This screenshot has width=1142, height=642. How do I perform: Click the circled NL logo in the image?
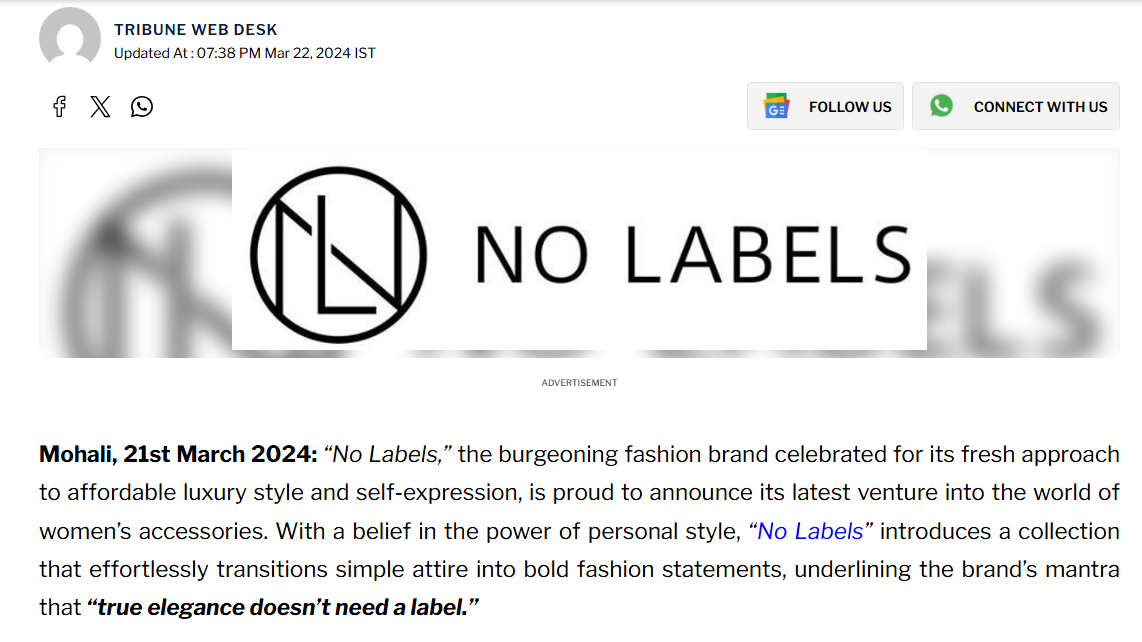tap(340, 253)
